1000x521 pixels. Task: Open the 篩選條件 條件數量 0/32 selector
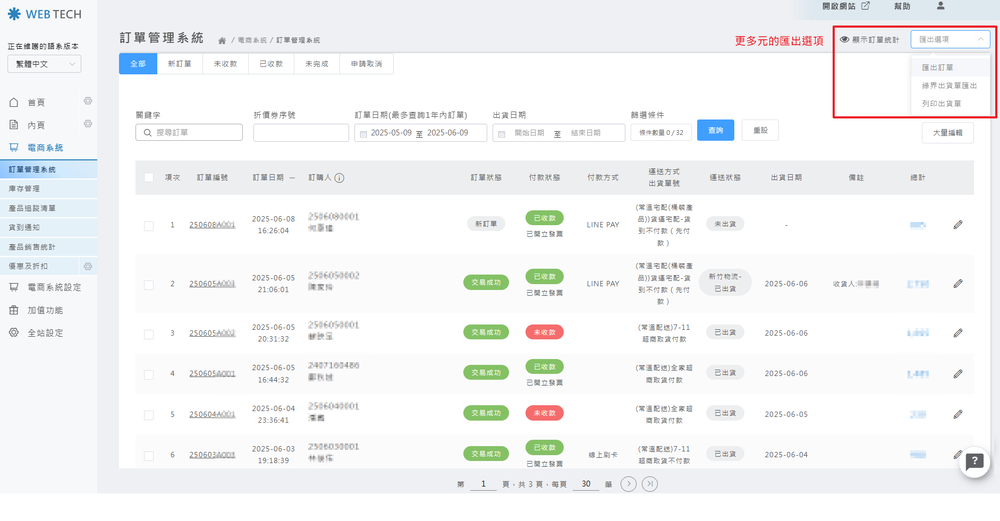[x=661, y=133]
